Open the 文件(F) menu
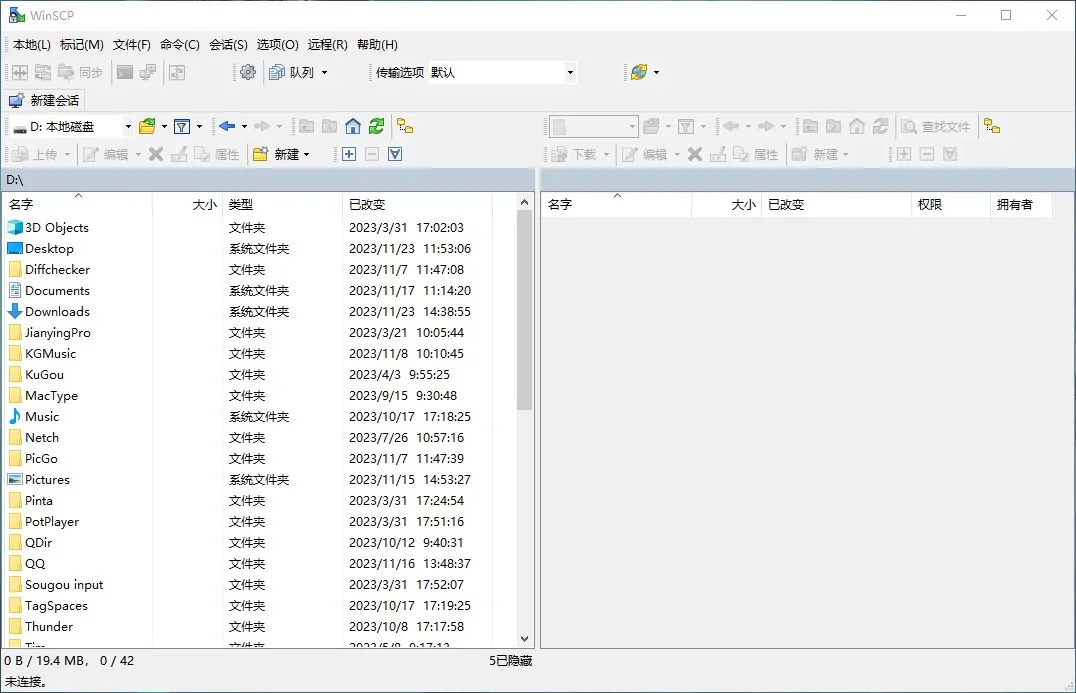 coord(132,45)
